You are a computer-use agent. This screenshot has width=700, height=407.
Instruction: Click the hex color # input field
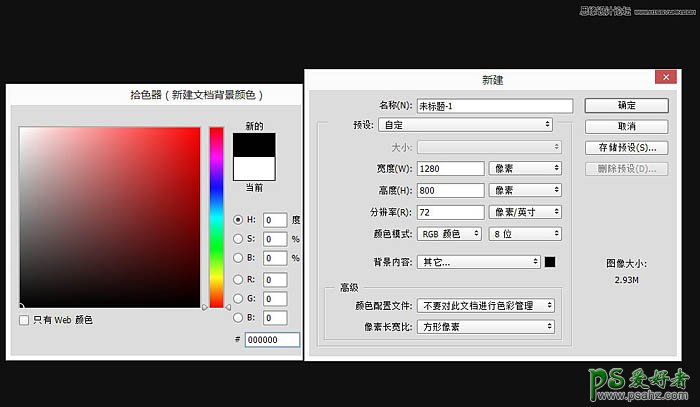pos(272,340)
